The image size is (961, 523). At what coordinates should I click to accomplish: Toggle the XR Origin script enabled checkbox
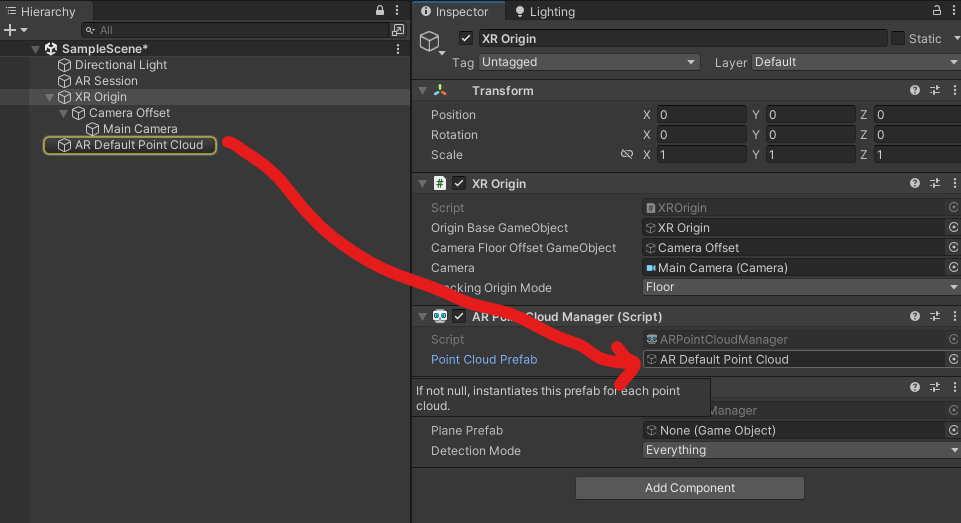(x=459, y=183)
